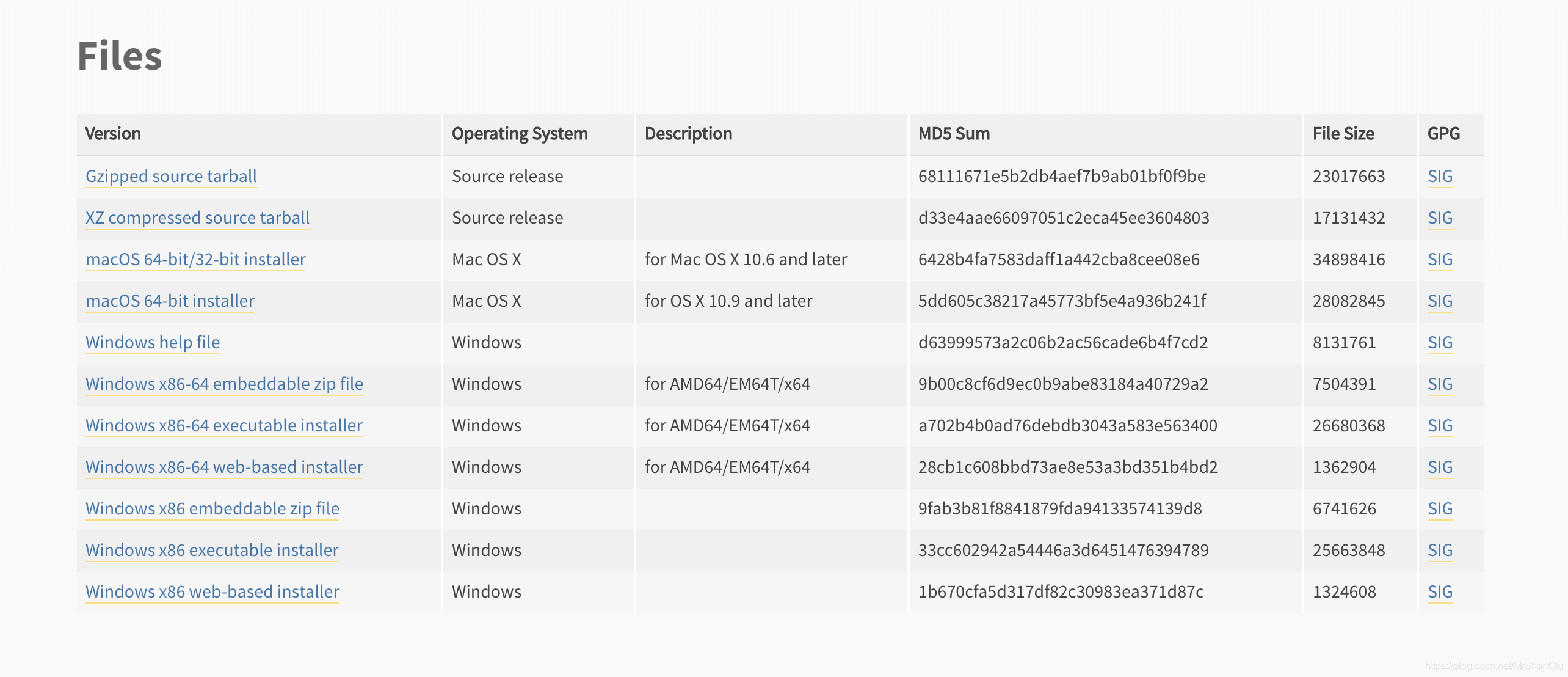
Task: Click 'Source release' in XZ tarball row
Action: 507,218
